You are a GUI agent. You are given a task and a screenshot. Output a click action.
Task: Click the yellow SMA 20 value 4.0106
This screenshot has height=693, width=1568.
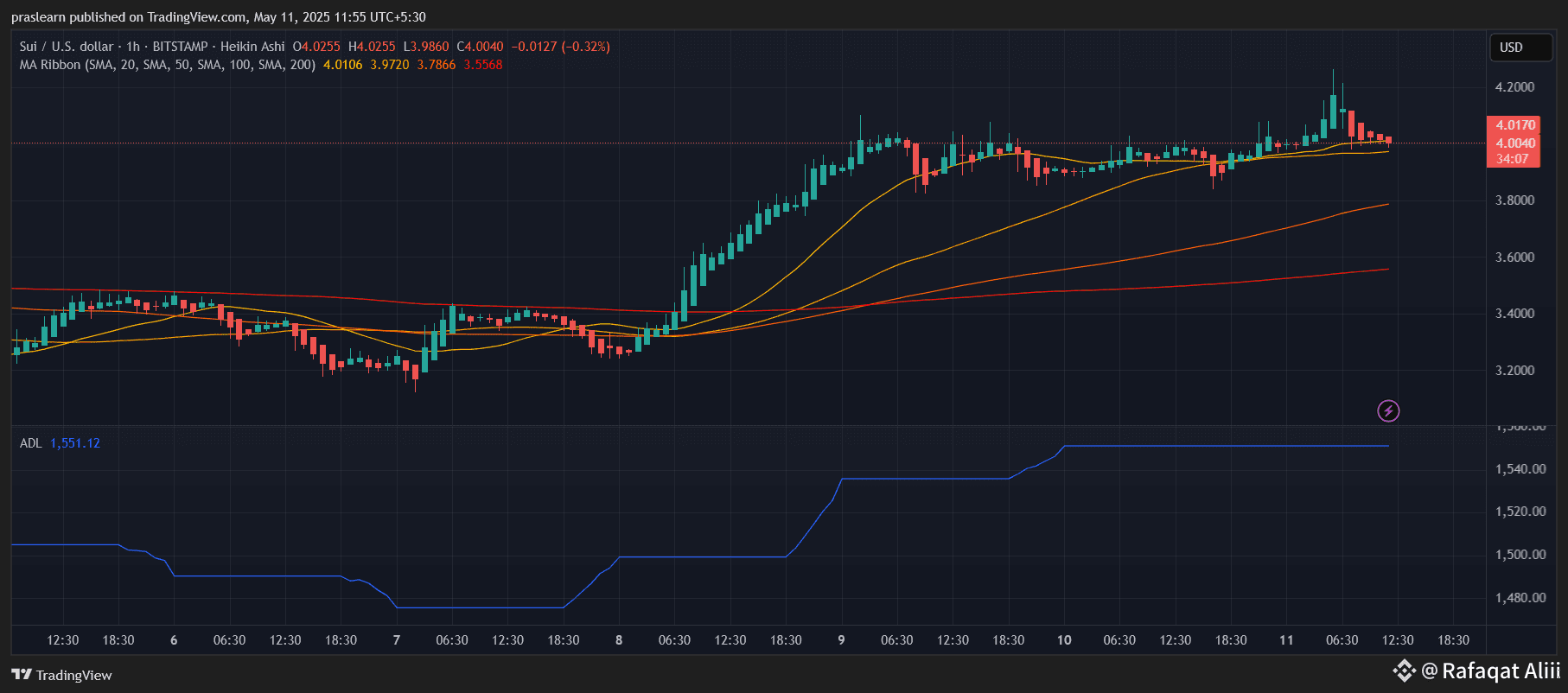[343, 65]
